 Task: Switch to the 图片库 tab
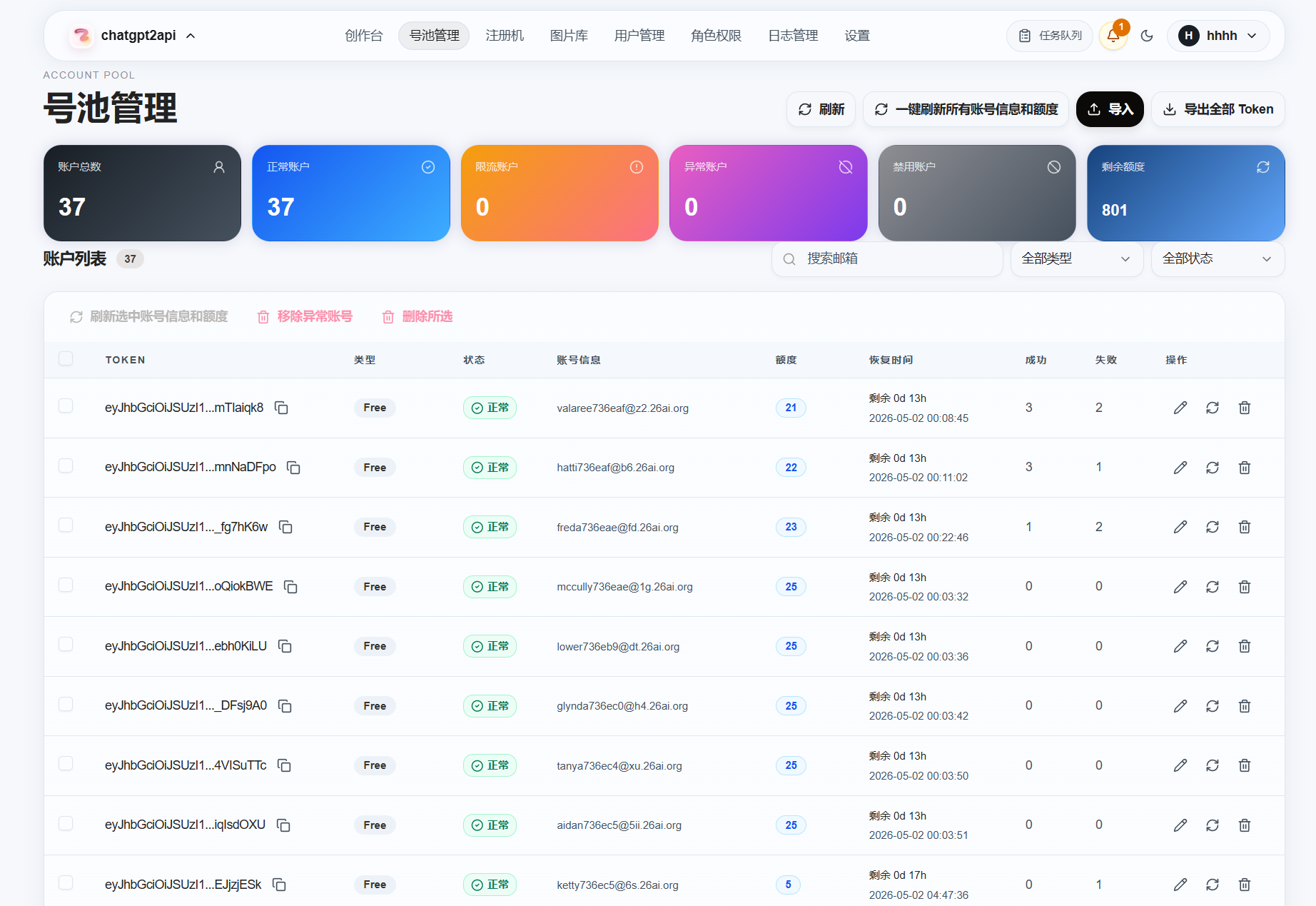tap(569, 36)
